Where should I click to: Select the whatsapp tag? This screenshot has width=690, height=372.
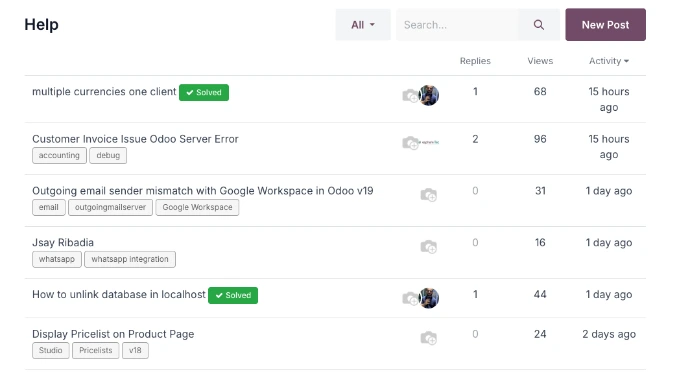tap(57, 259)
